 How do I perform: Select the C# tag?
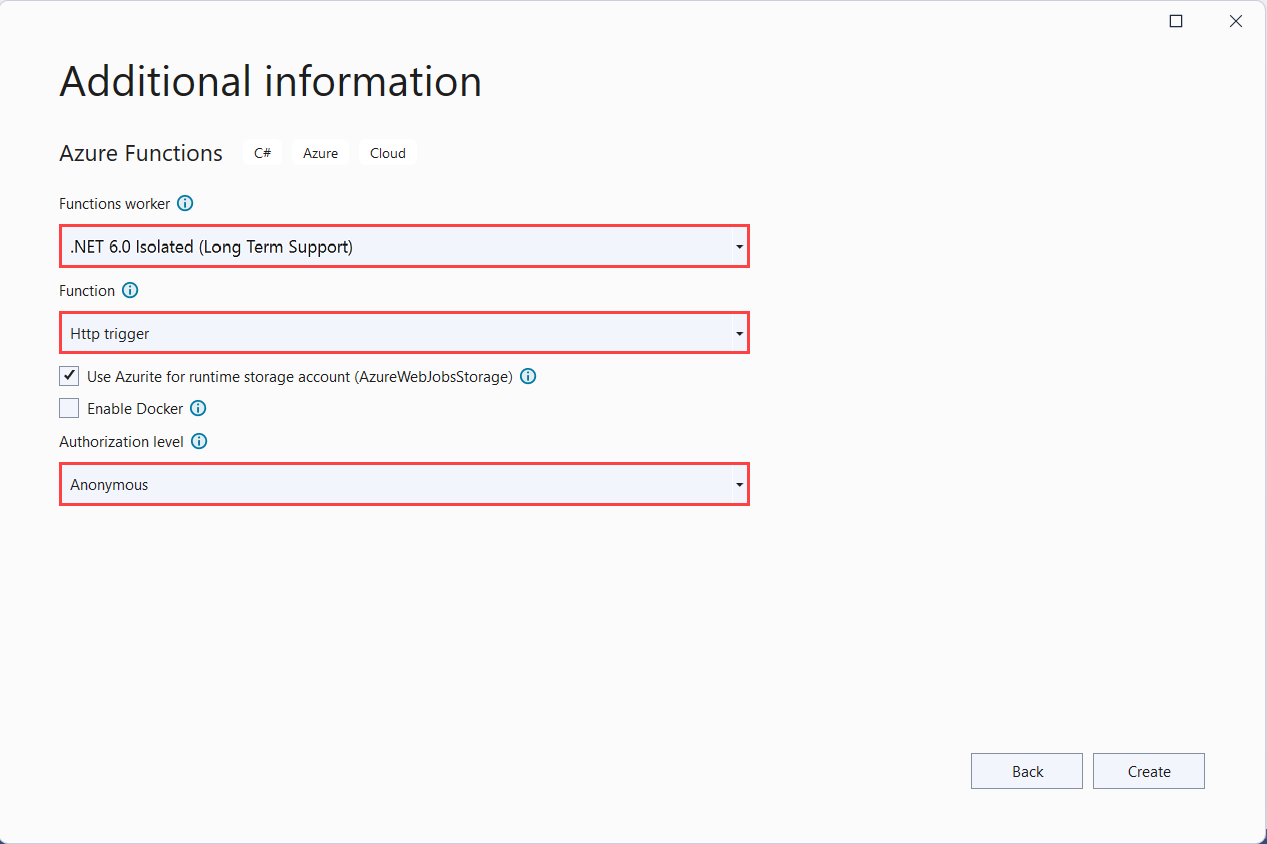tap(262, 152)
